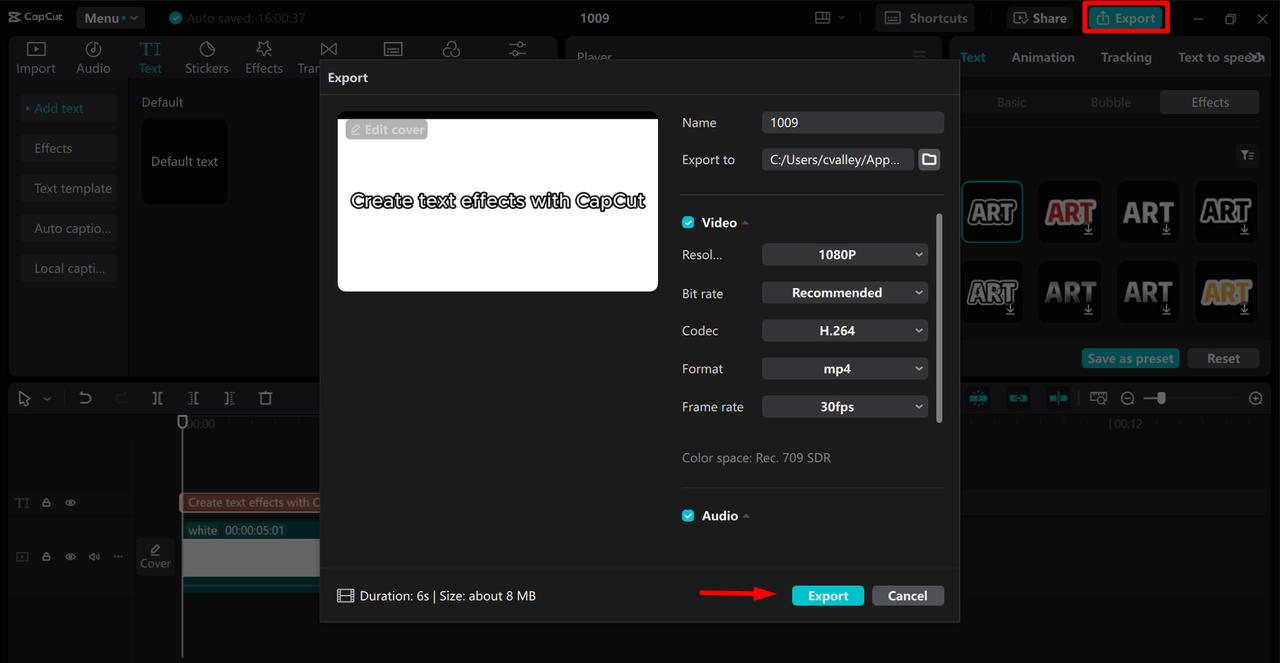1280x663 pixels.
Task: Click the split clip icon
Action: [x=157, y=398]
